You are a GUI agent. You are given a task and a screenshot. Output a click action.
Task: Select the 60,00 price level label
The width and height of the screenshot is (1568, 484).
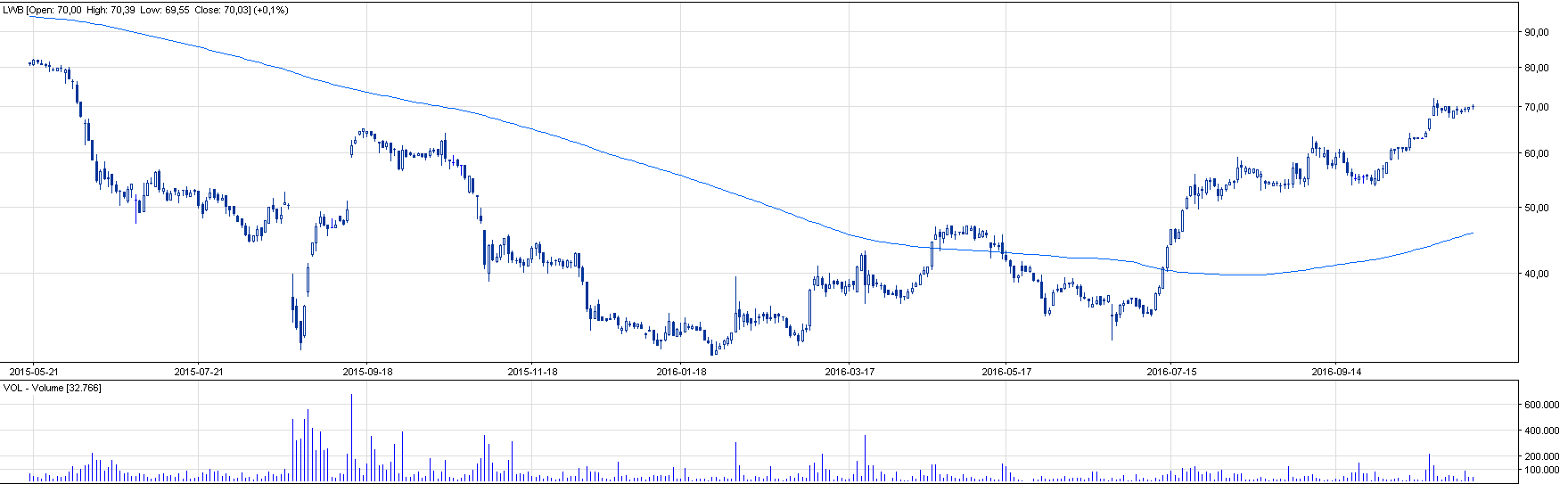(x=1536, y=153)
